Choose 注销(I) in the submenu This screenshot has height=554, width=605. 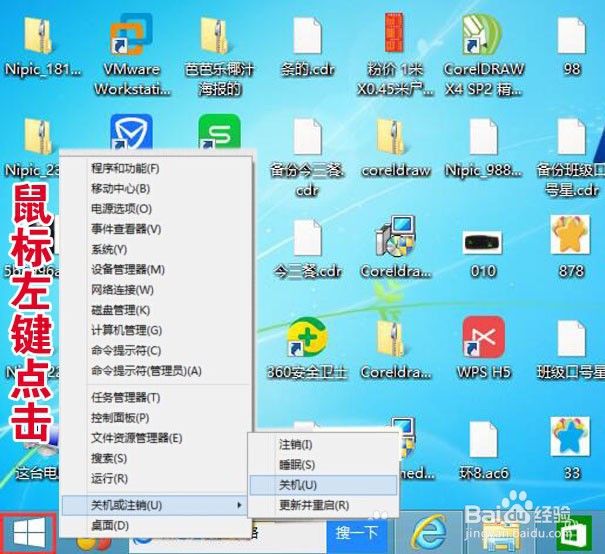coord(323,444)
